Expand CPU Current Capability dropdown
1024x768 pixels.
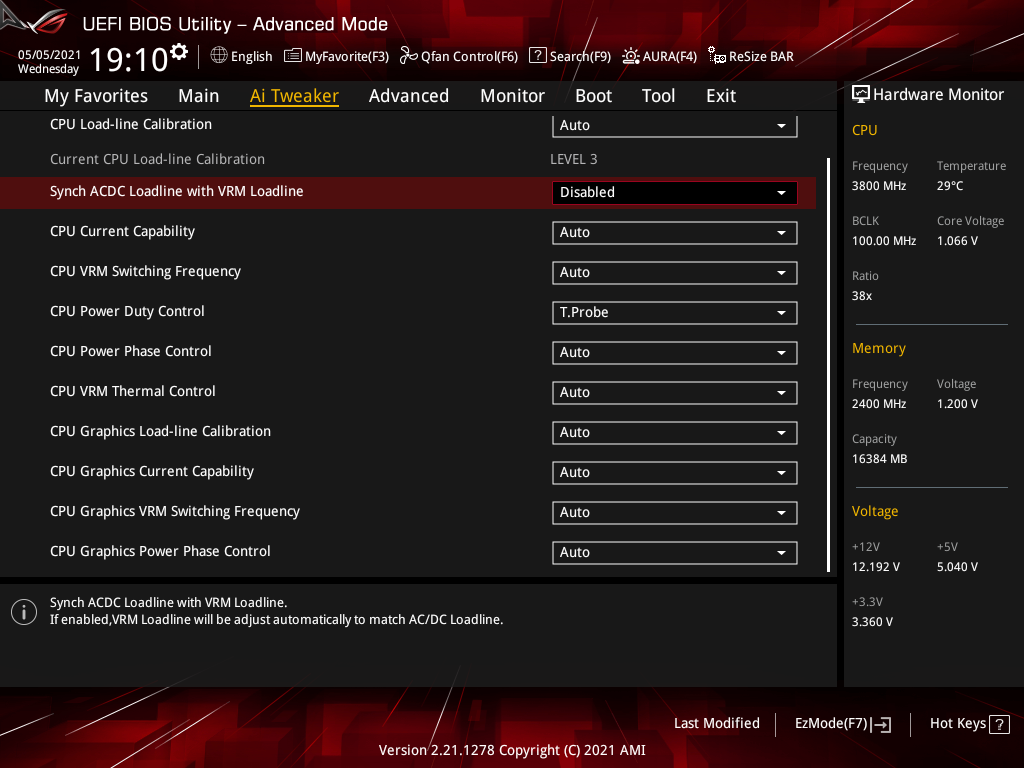pos(675,232)
